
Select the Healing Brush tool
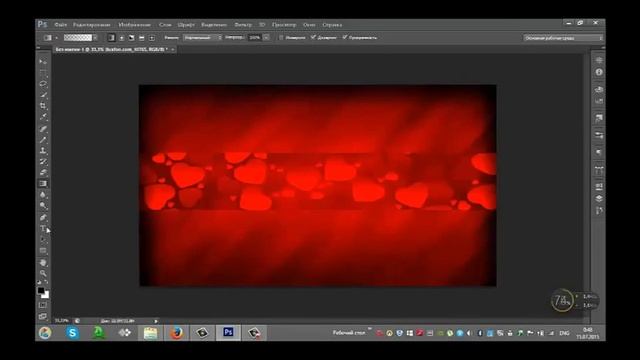tap(43, 129)
